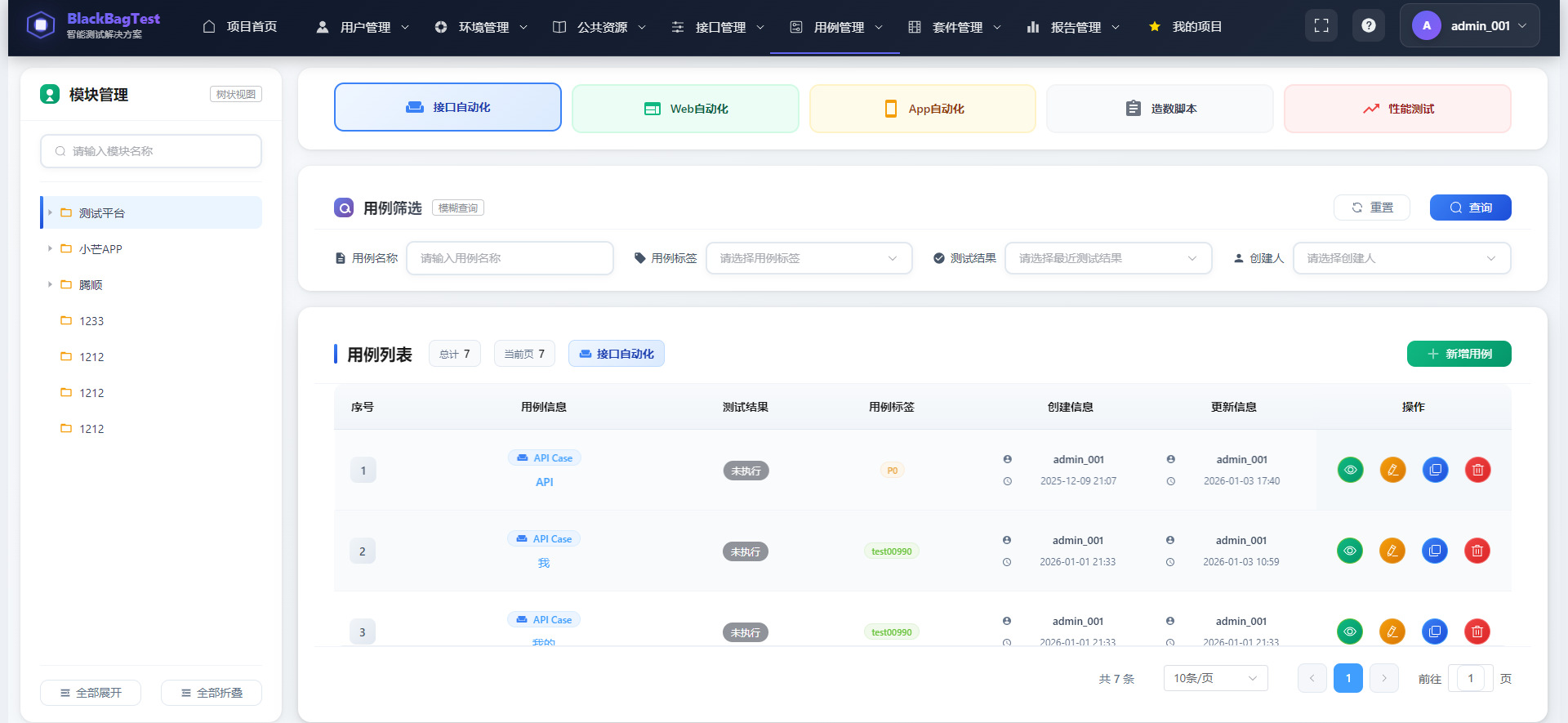Switch to 性能测试 tab
The height and width of the screenshot is (723, 1568).
point(1397,109)
